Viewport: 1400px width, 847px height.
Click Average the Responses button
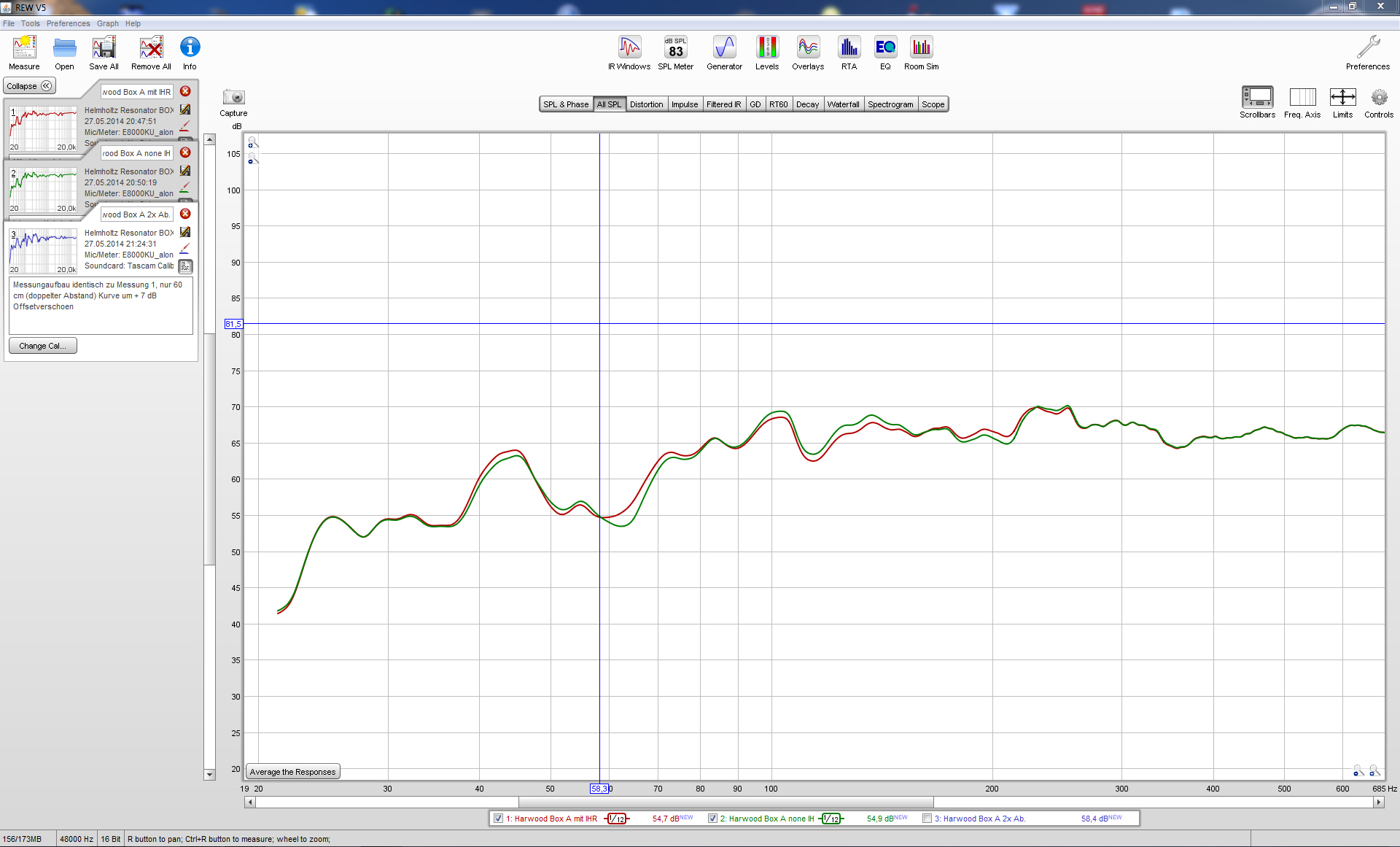pyautogui.click(x=293, y=772)
